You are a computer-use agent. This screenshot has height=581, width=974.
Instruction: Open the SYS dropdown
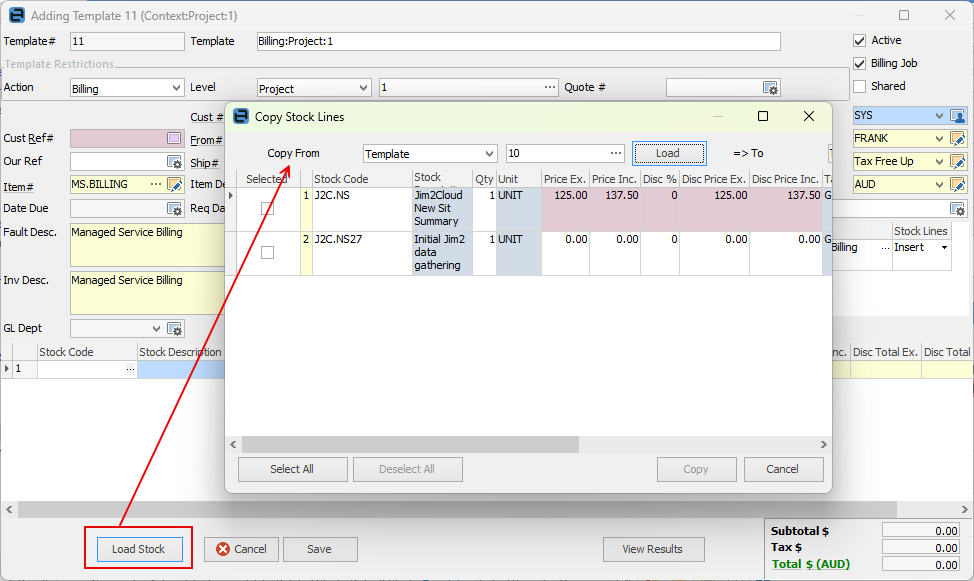pos(939,116)
